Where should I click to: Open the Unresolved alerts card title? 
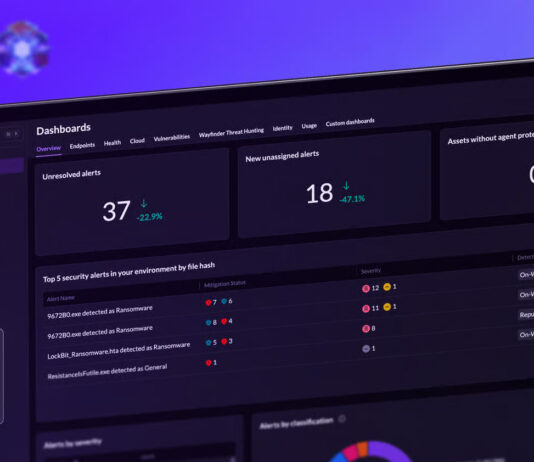click(72, 175)
